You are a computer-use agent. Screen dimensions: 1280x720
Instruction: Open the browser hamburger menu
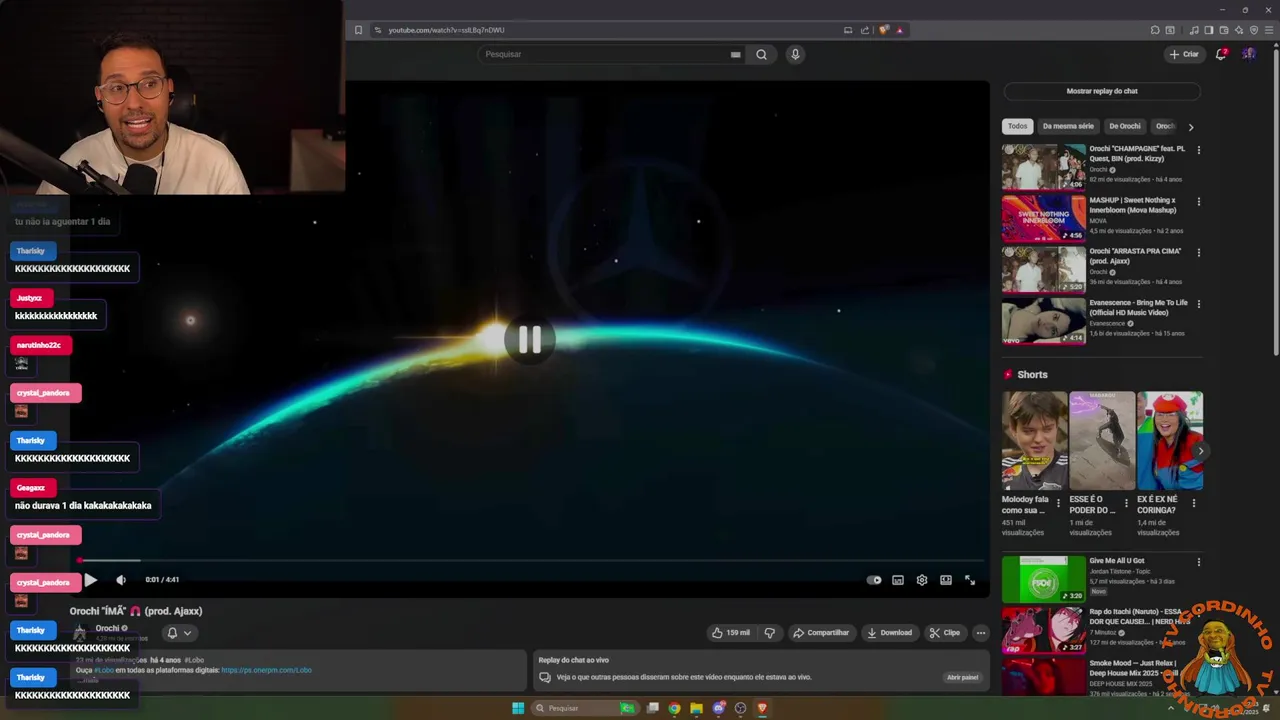[x=1268, y=30]
